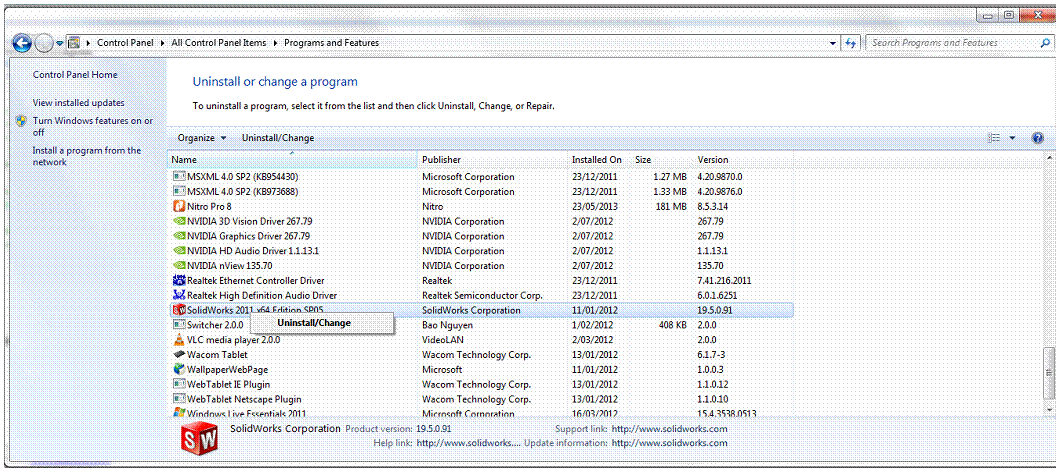The image size is (1056, 470).
Task: Open the view options dropdown arrow
Action: point(1012,138)
